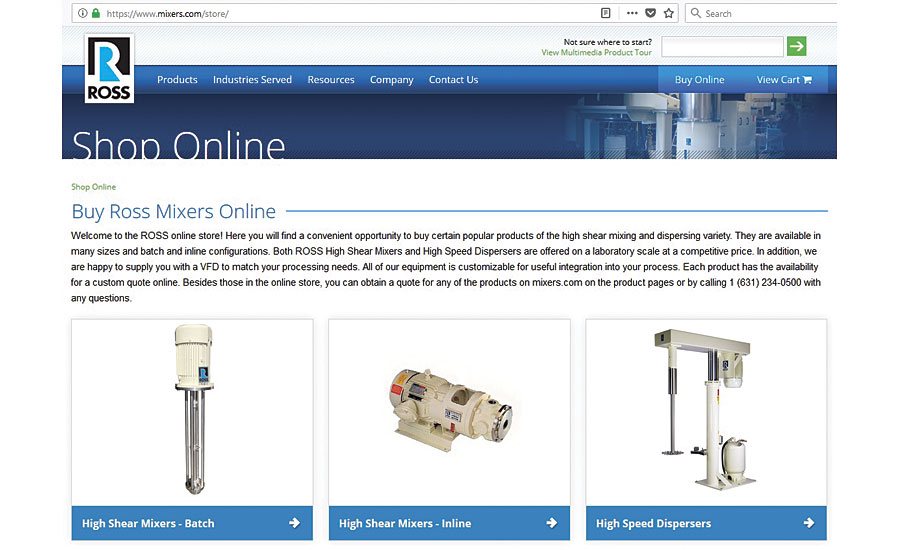Click the Buy Online tab

(x=699, y=80)
